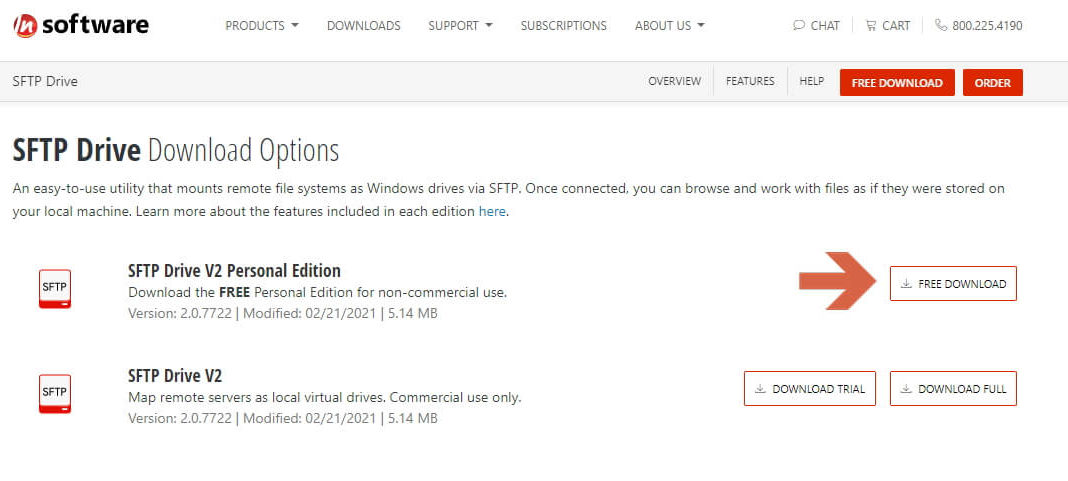
Task: Click the download arrow in DOWNLOAD TRIAL button
Action: [x=760, y=389]
